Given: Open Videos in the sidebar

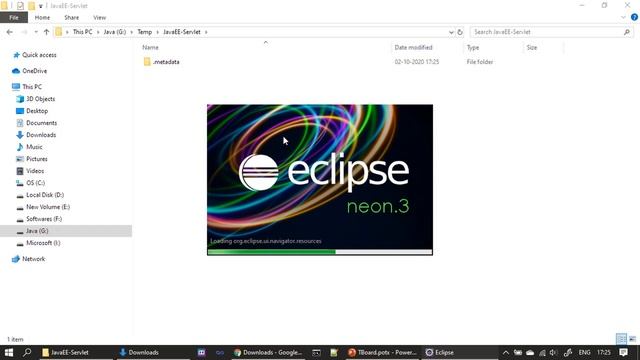Looking at the screenshot, I should pyautogui.click(x=35, y=171).
